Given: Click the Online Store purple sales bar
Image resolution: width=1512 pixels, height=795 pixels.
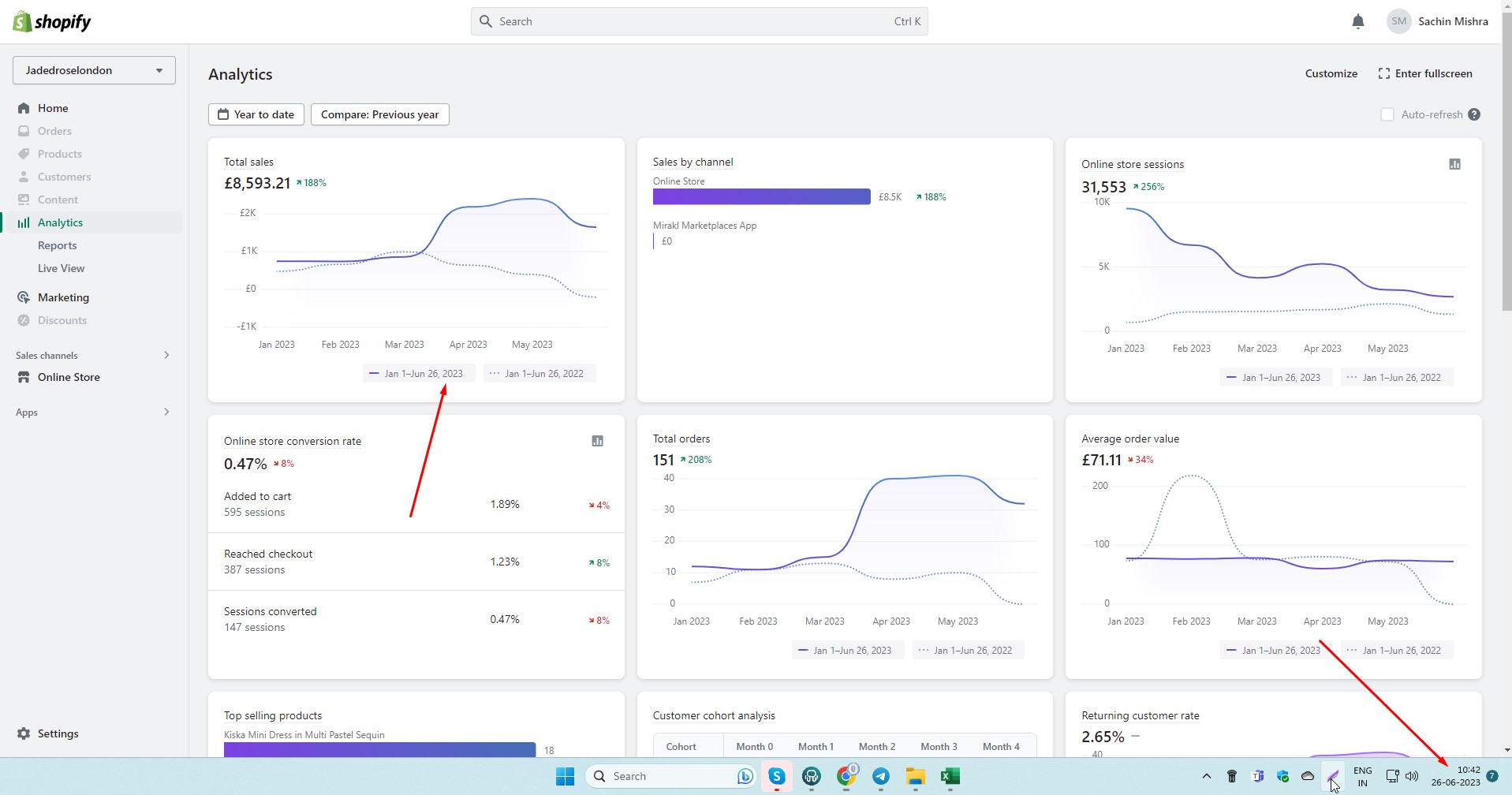Looking at the screenshot, I should click(762, 196).
